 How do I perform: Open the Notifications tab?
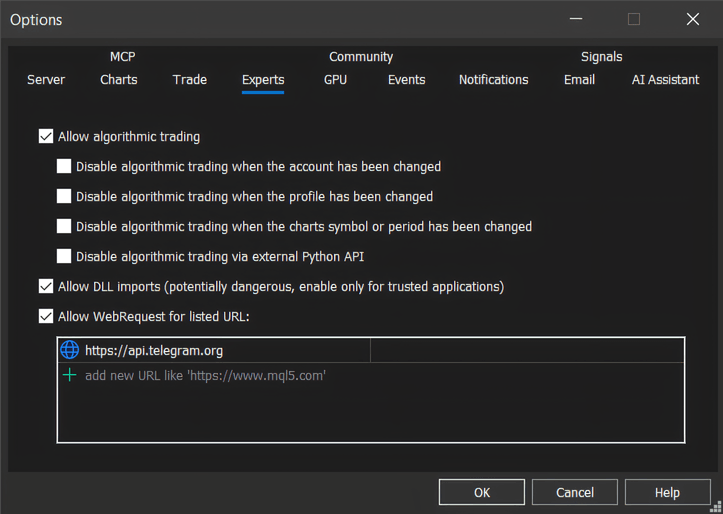[493, 80]
